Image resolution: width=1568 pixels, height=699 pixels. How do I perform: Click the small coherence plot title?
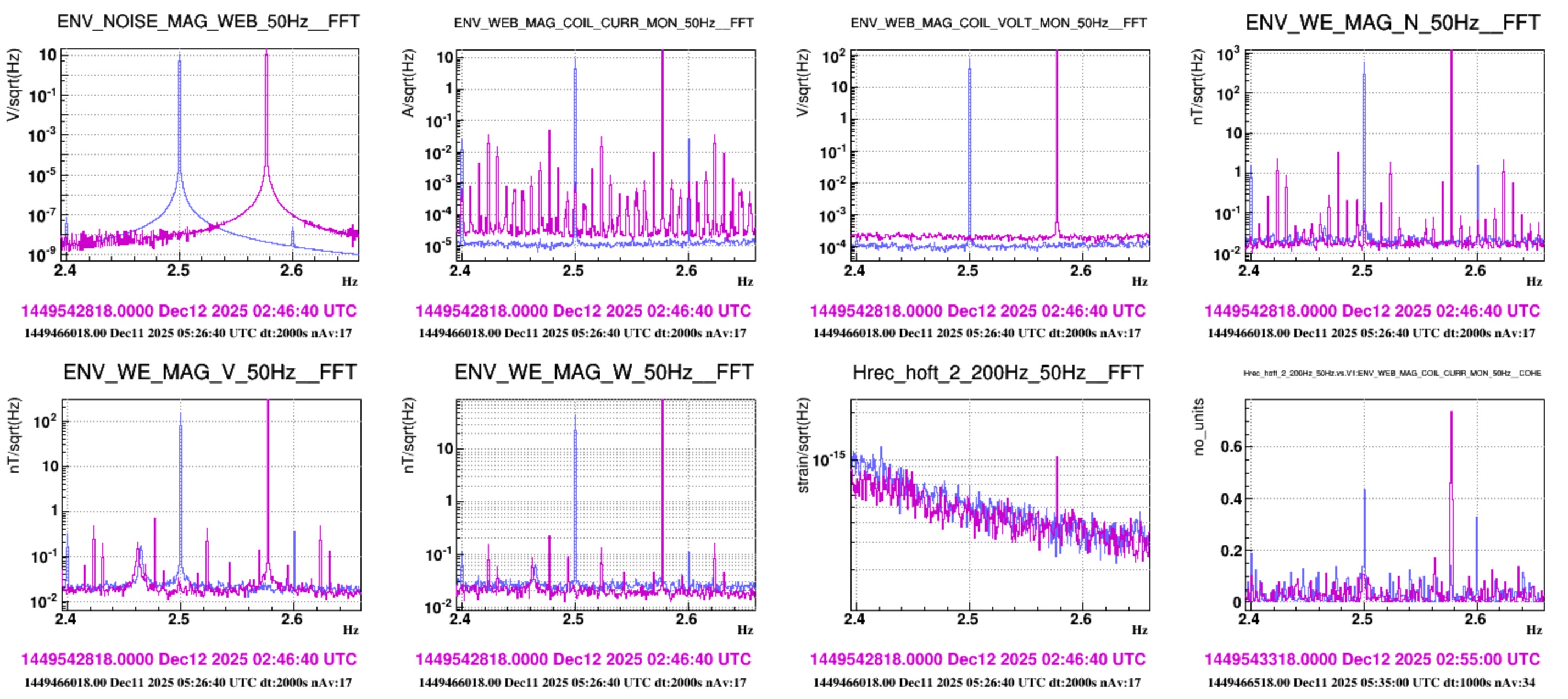tap(1392, 373)
